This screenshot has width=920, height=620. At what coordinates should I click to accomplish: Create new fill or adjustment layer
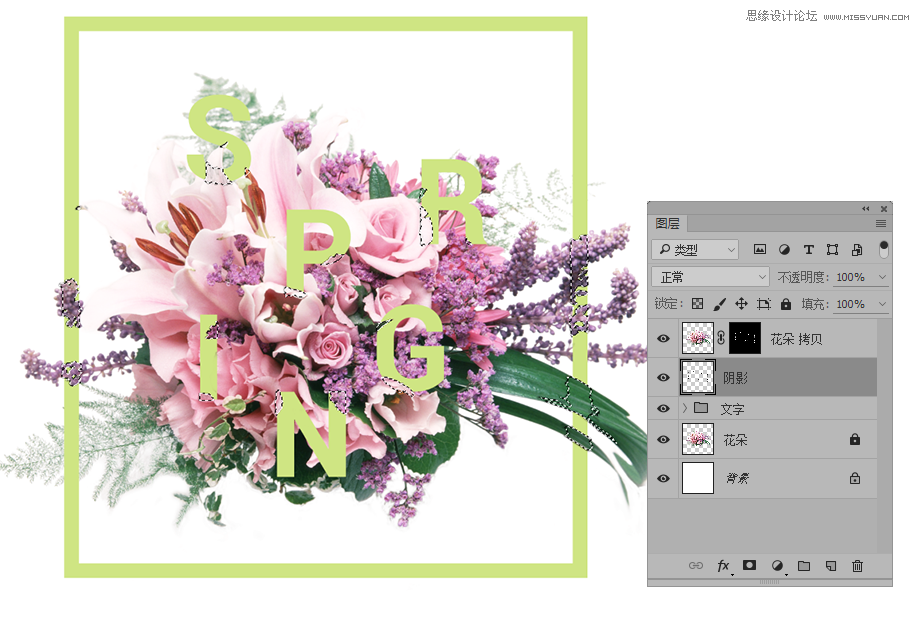(777, 565)
